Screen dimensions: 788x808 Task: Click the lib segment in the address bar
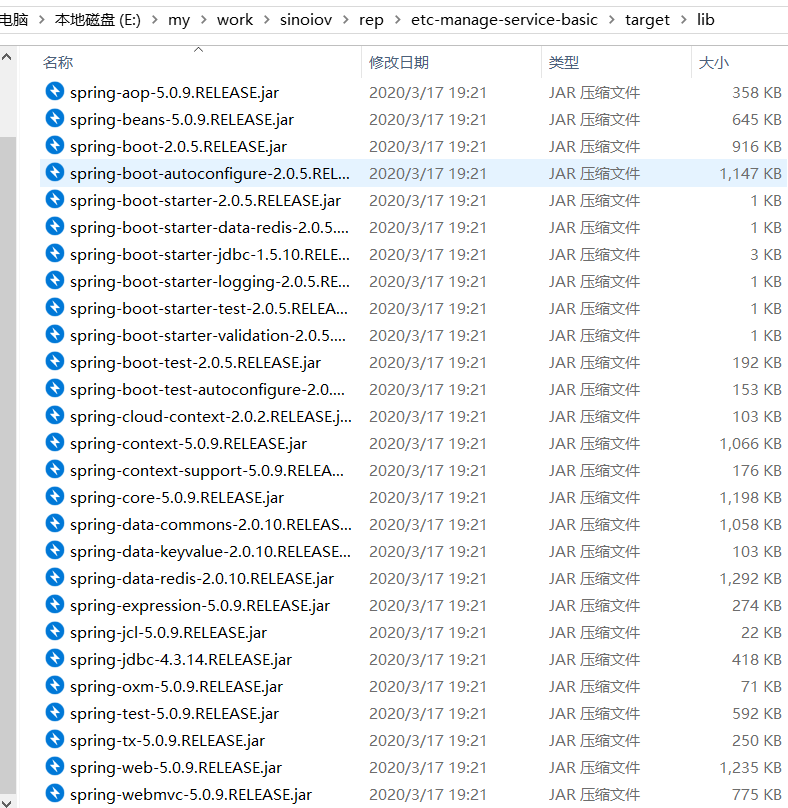[x=706, y=20]
